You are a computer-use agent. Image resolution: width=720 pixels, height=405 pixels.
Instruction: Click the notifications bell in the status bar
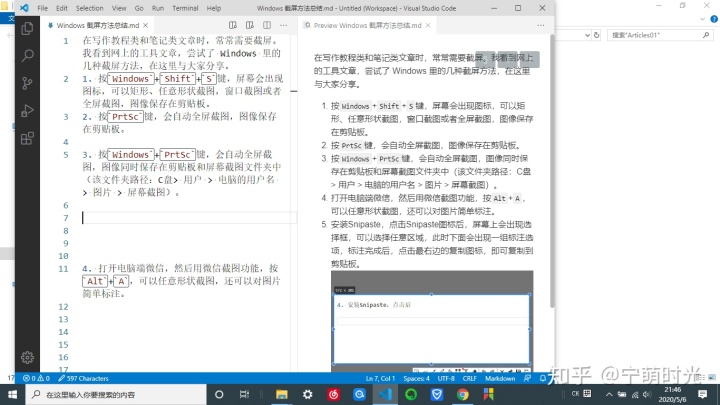click(x=543, y=378)
